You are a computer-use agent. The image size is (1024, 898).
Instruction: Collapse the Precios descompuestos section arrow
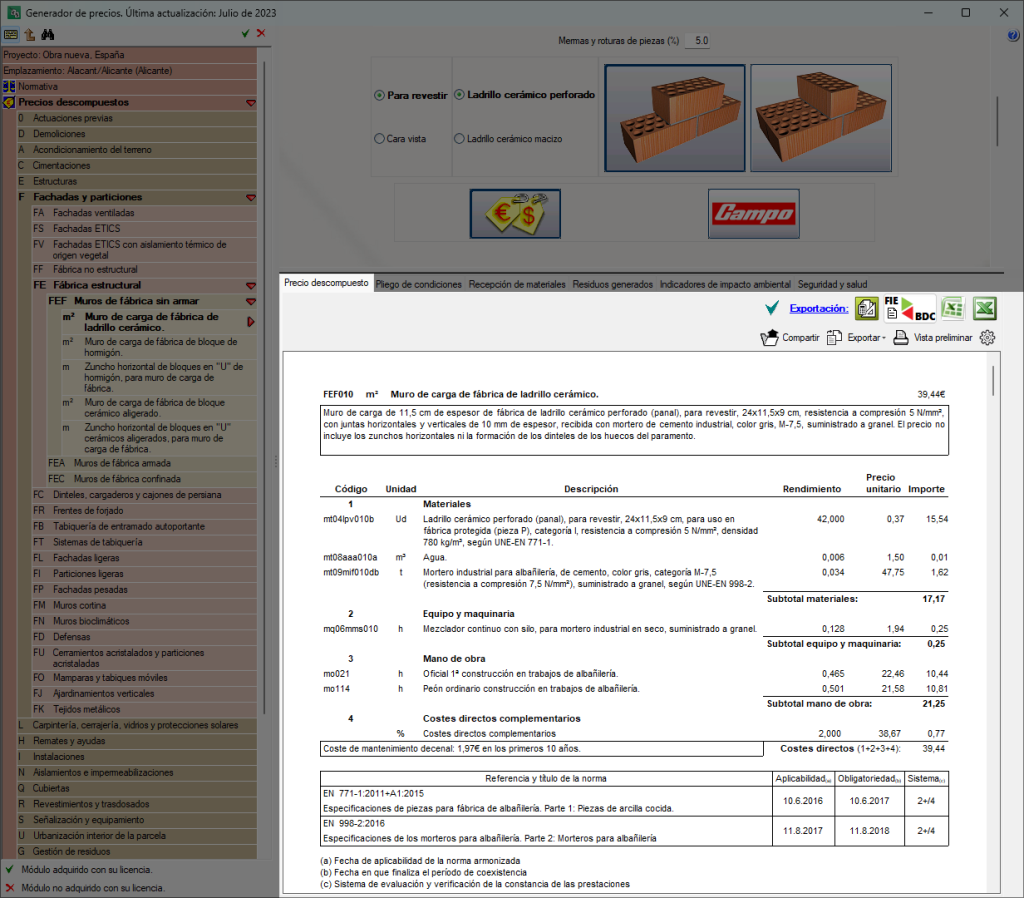[x=251, y=103]
